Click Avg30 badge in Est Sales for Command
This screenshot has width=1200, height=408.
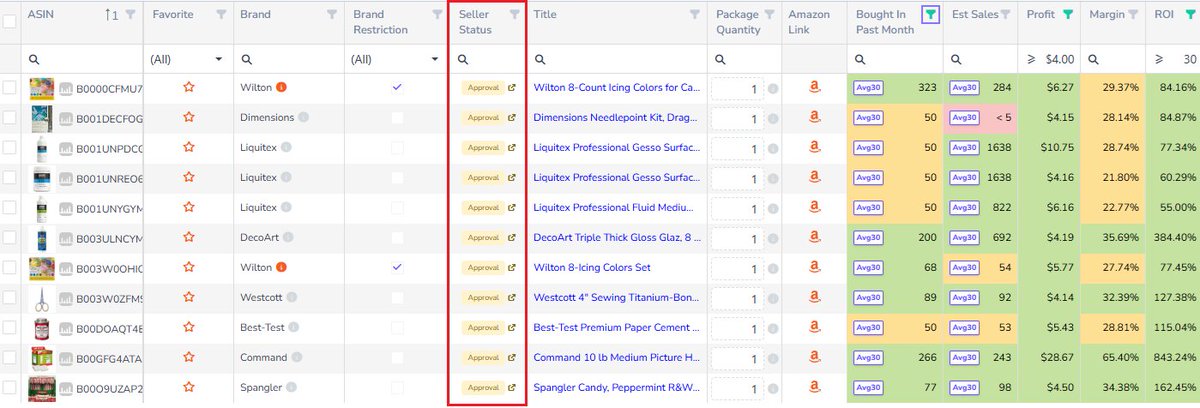pos(965,358)
